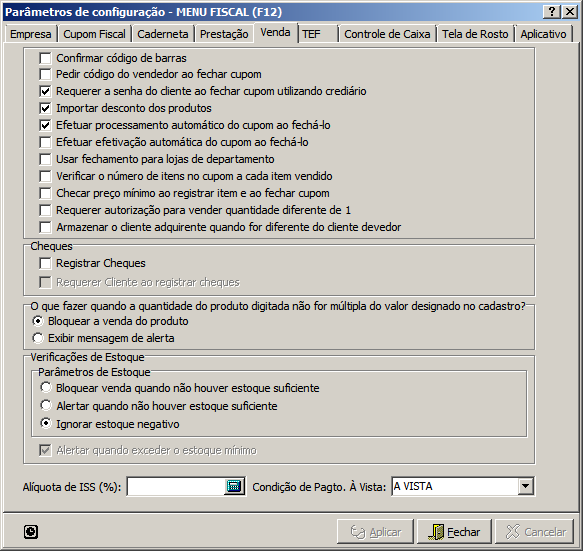Check Pedir código do vendedor checkbox

[x=45, y=74]
